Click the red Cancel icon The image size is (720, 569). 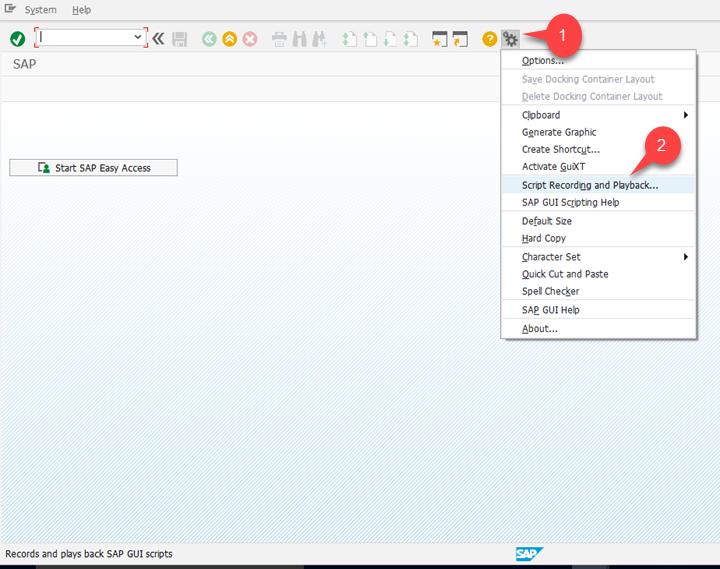click(x=250, y=39)
